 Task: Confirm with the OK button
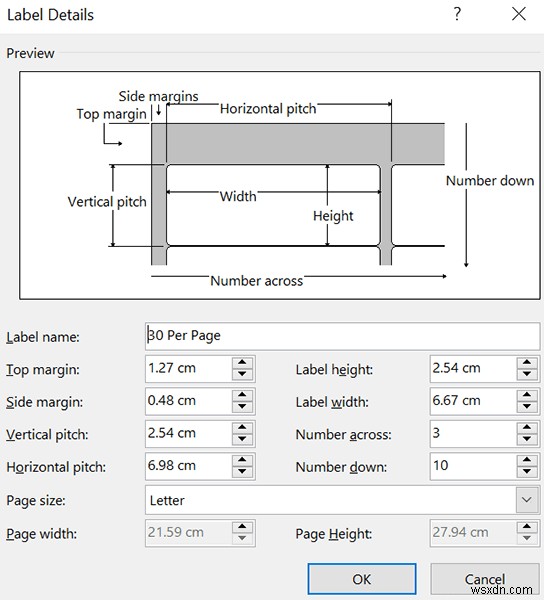point(362,579)
